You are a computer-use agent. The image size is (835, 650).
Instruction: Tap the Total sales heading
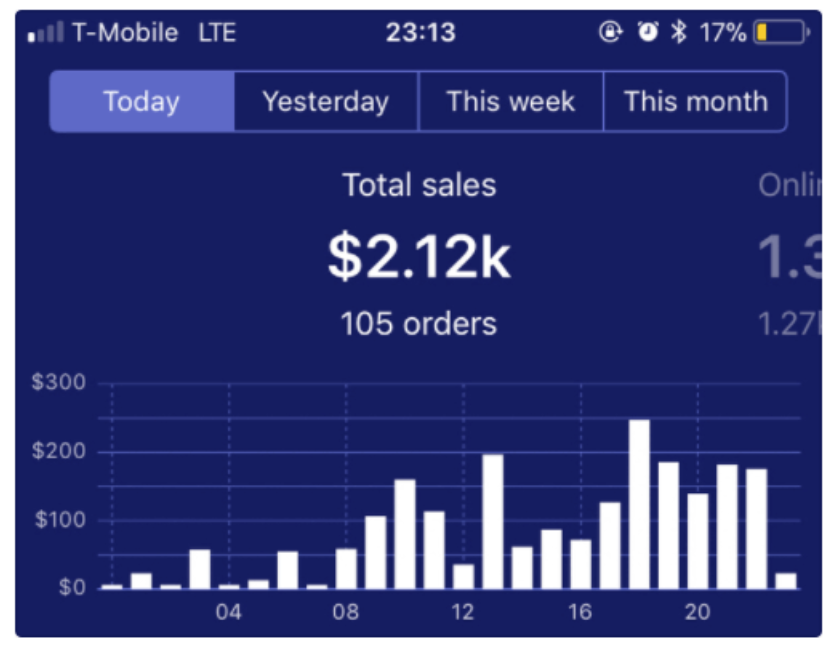pos(419,185)
